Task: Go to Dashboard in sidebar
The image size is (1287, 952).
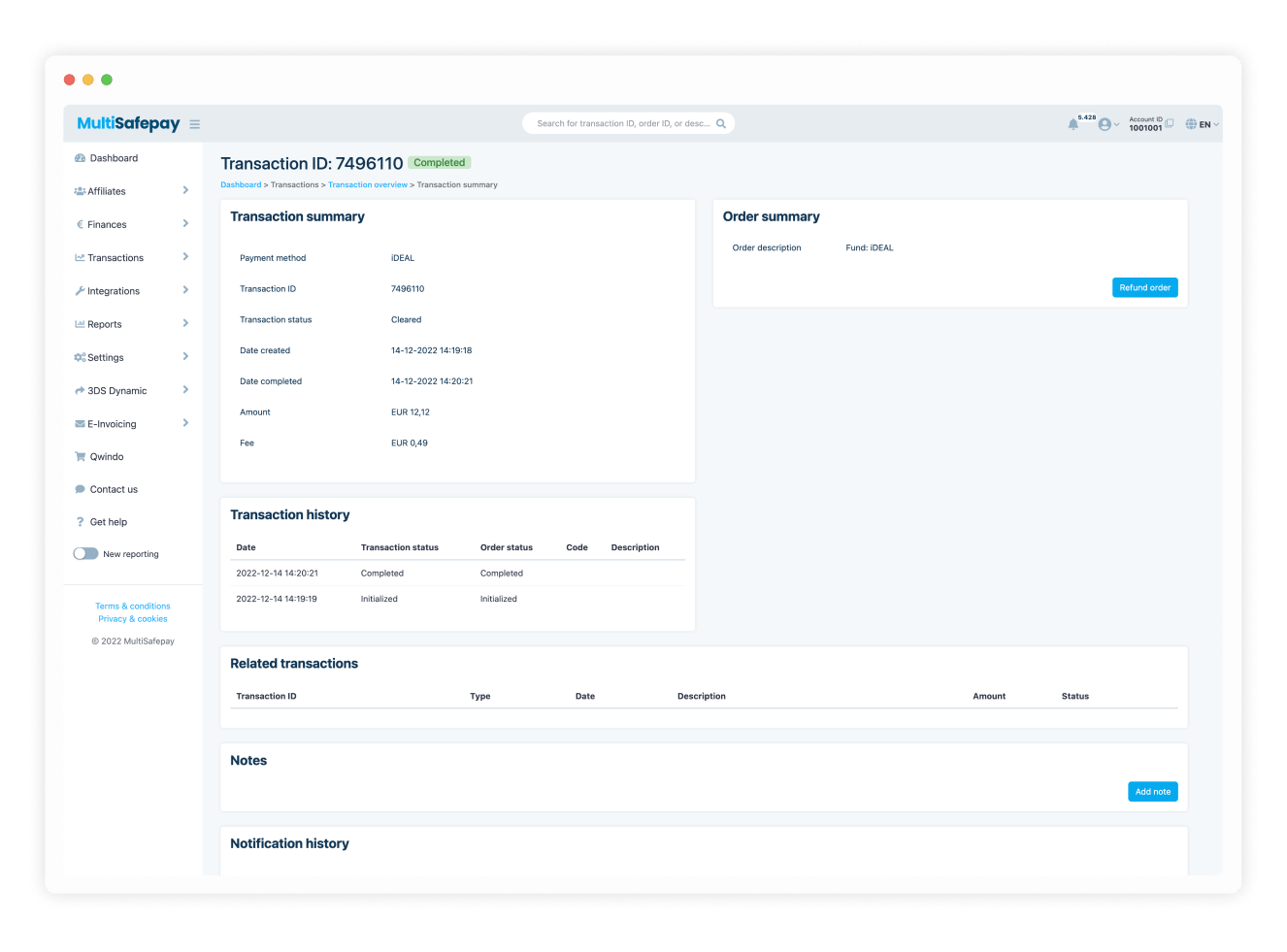Action: pyautogui.click(x=114, y=158)
